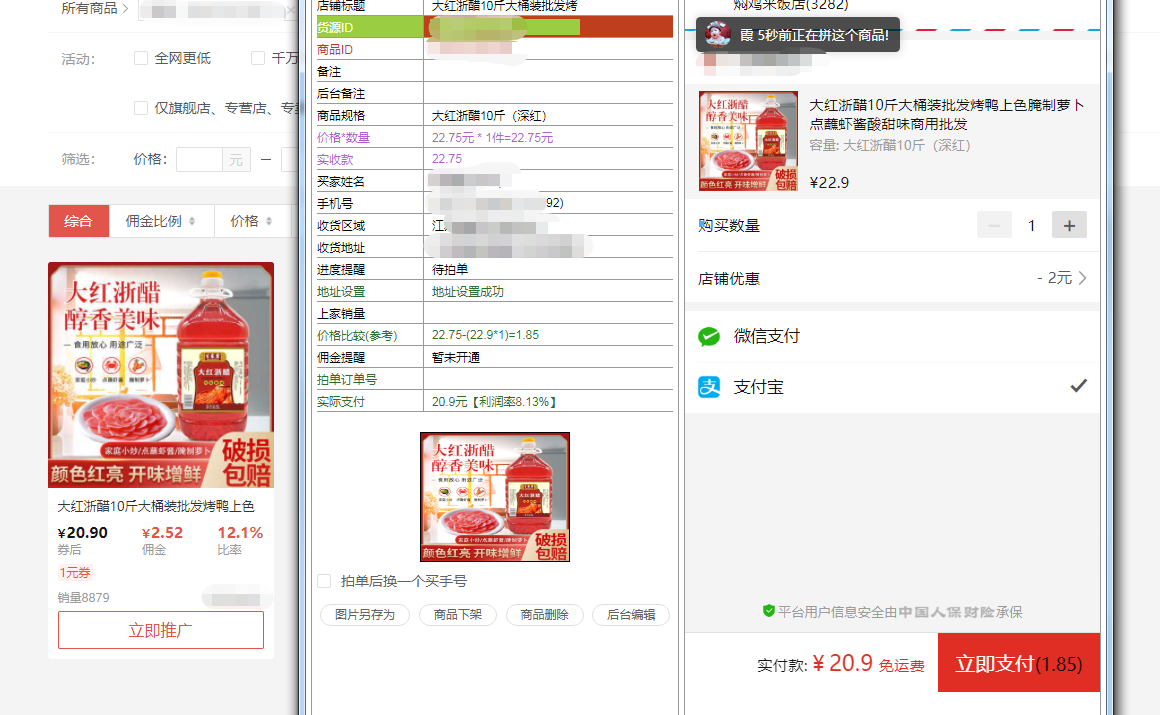Click the product preview image in order panel

click(x=495, y=497)
